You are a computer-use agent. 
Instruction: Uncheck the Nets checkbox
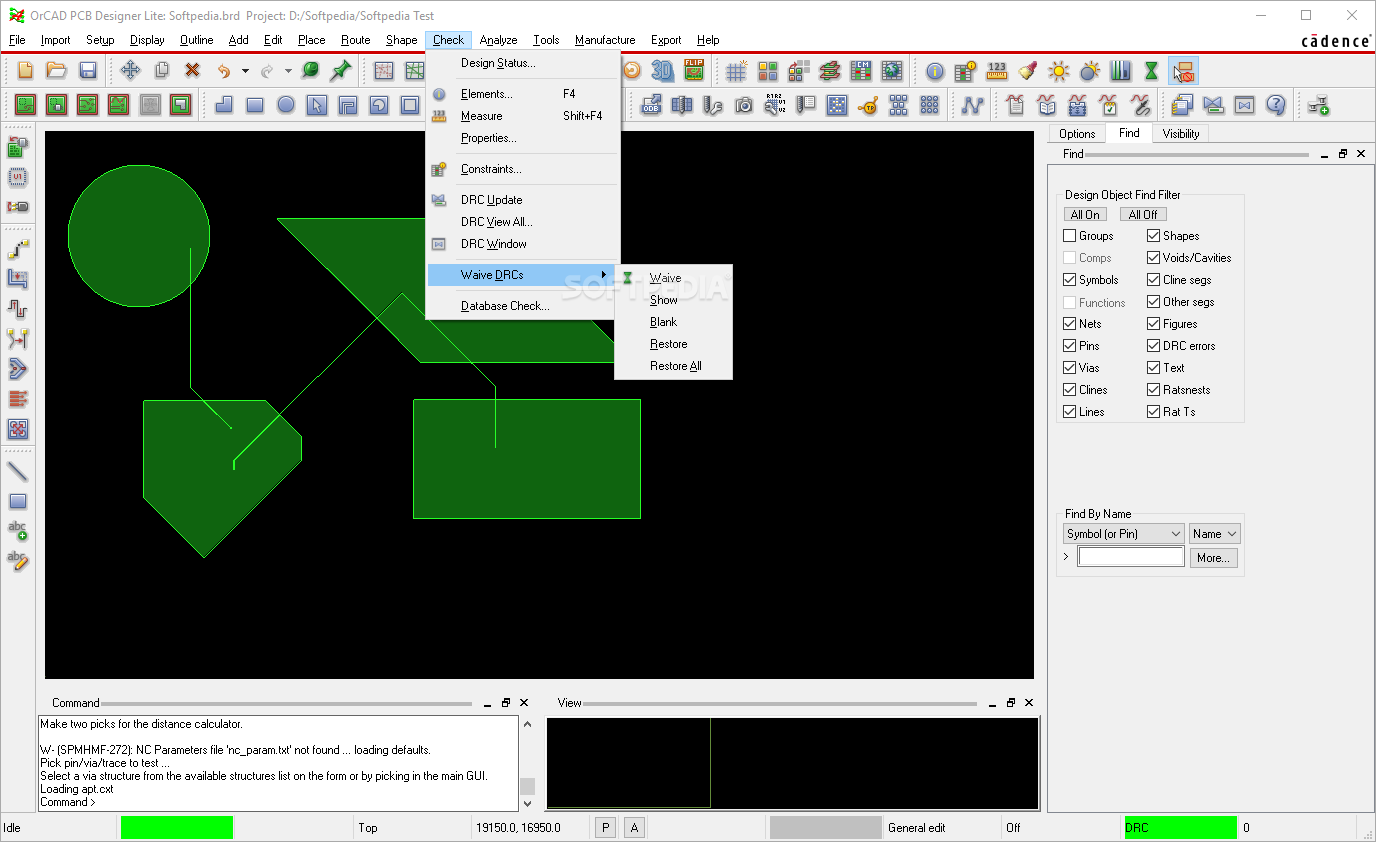tap(1070, 324)
